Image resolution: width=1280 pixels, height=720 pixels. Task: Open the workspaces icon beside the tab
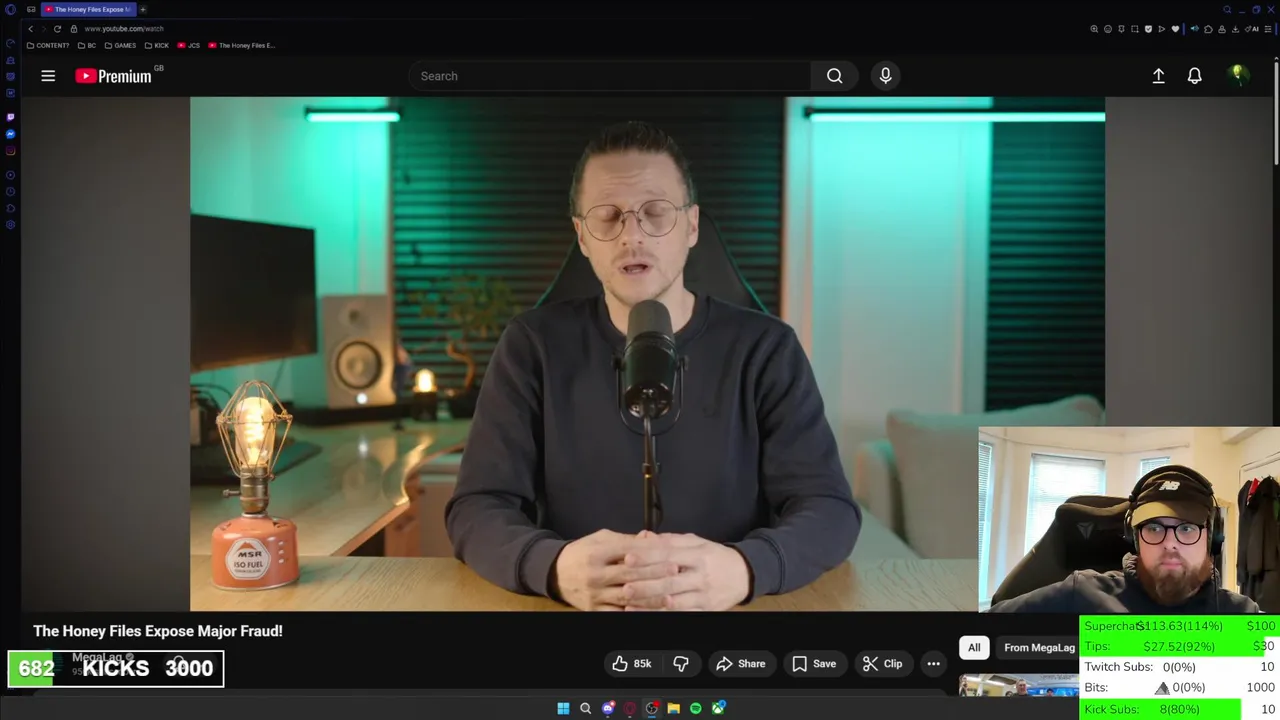31,10
